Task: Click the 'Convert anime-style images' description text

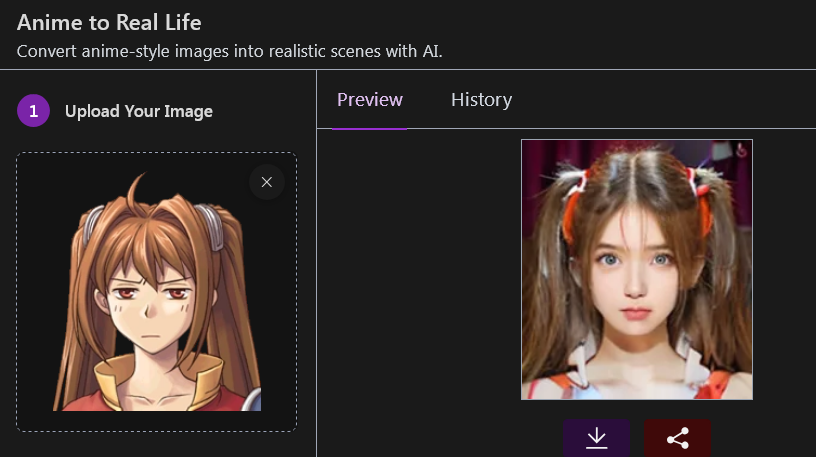Action: (230, 51)
